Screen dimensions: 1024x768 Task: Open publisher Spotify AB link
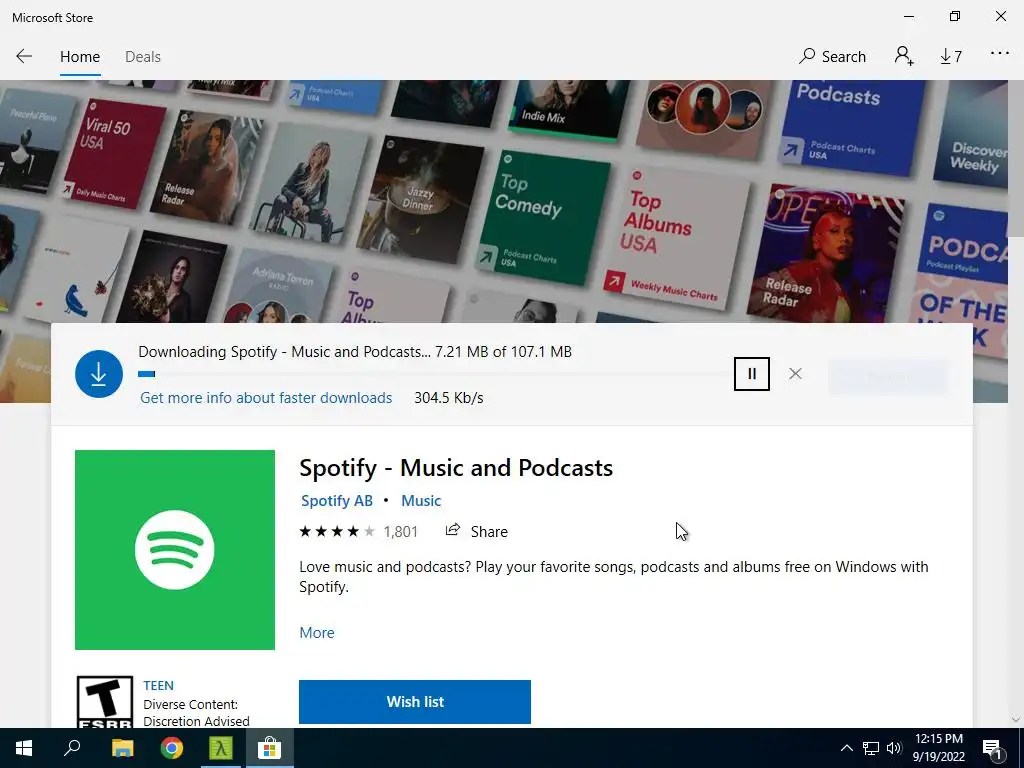(336, 501)
